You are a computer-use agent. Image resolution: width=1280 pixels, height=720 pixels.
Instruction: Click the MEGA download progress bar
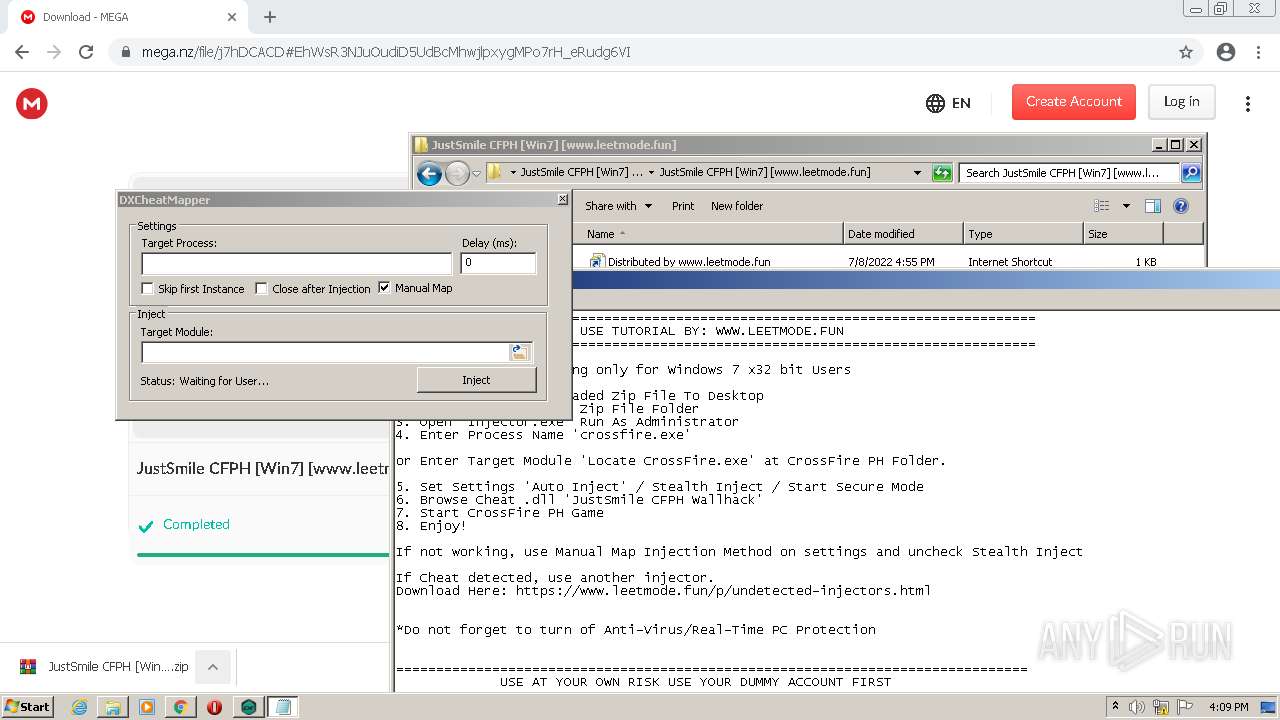tap(263, 554)
